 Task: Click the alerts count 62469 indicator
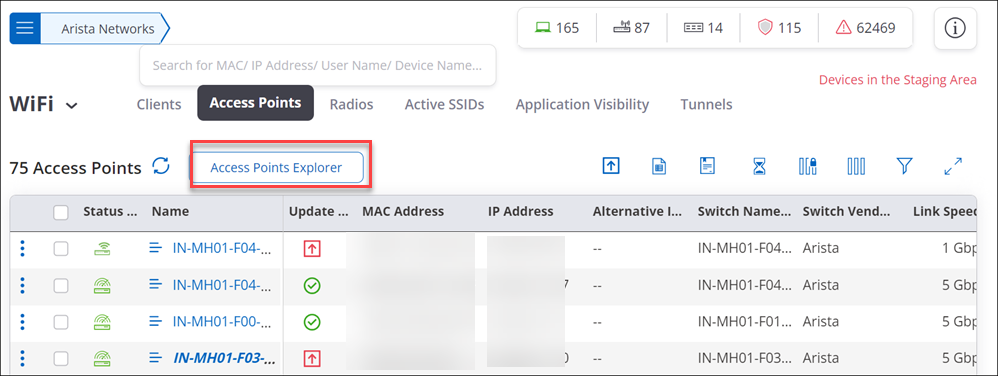pyautogui.click(x=866, y=28)
